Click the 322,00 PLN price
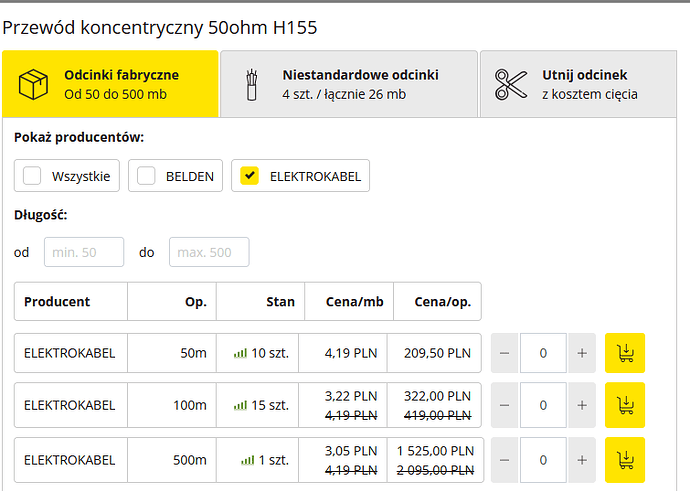This screenshot has height=491, width=690. pos(437,396)
